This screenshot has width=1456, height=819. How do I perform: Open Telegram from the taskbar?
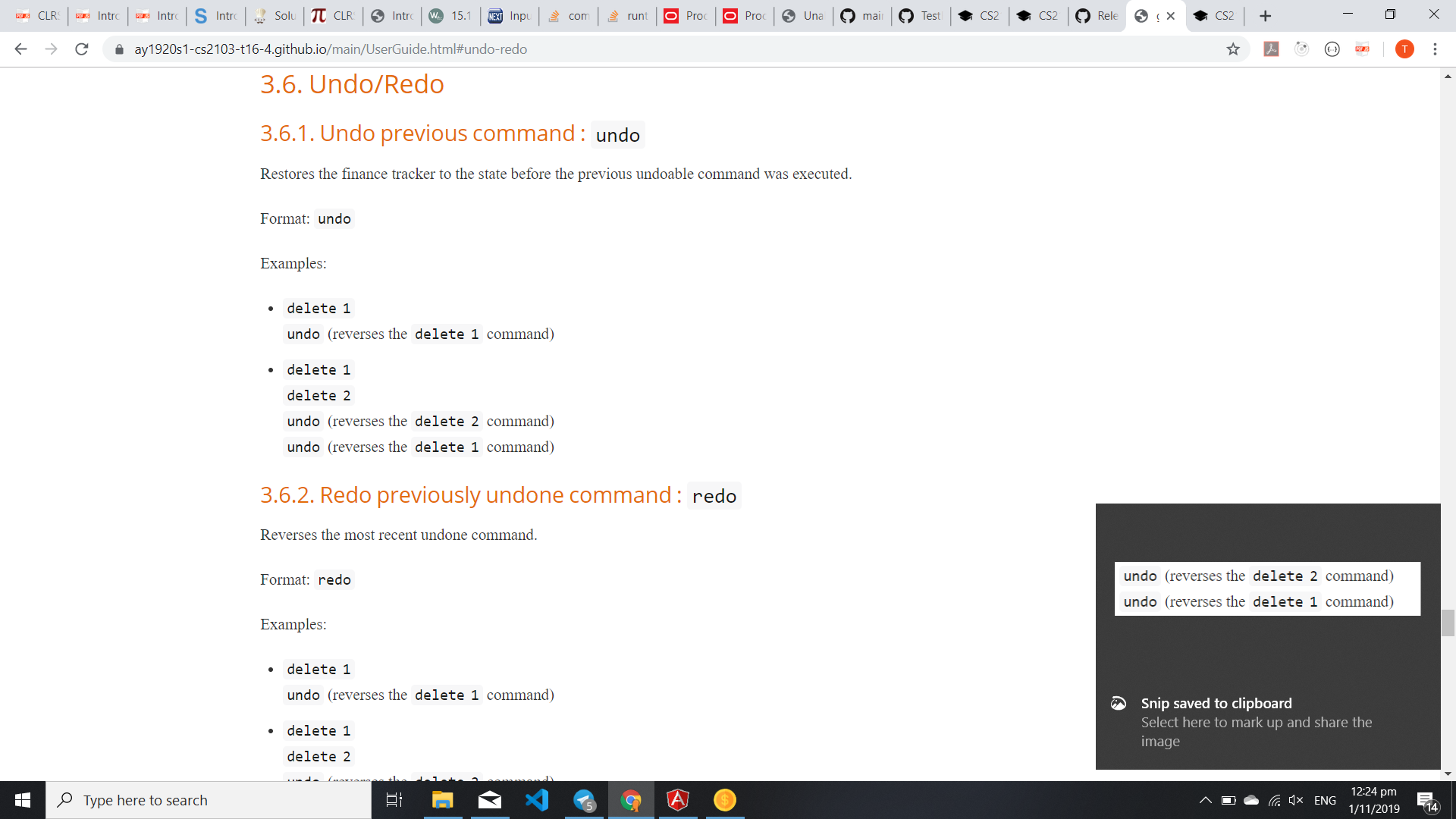point(585,800)
